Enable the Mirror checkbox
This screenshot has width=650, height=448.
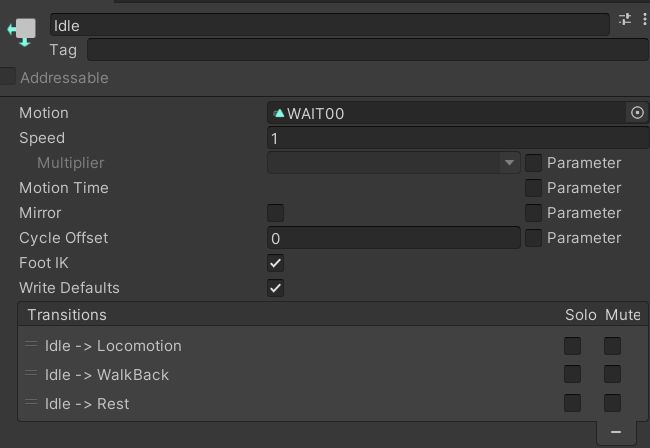coord(276,213)
